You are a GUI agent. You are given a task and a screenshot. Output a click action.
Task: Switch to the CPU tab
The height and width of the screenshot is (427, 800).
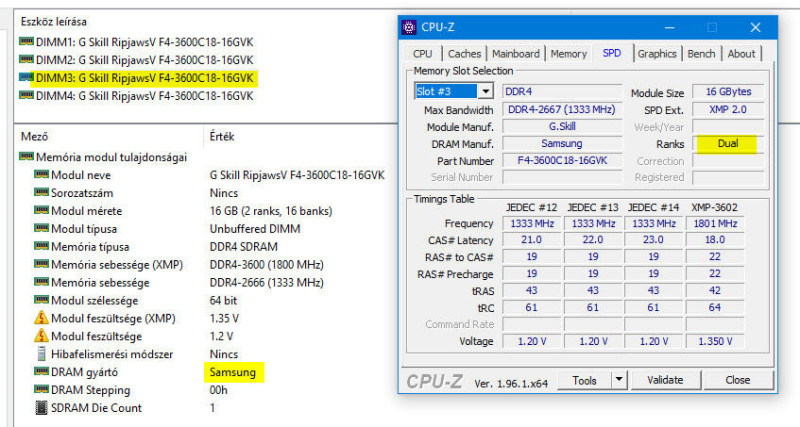(422, 54)
